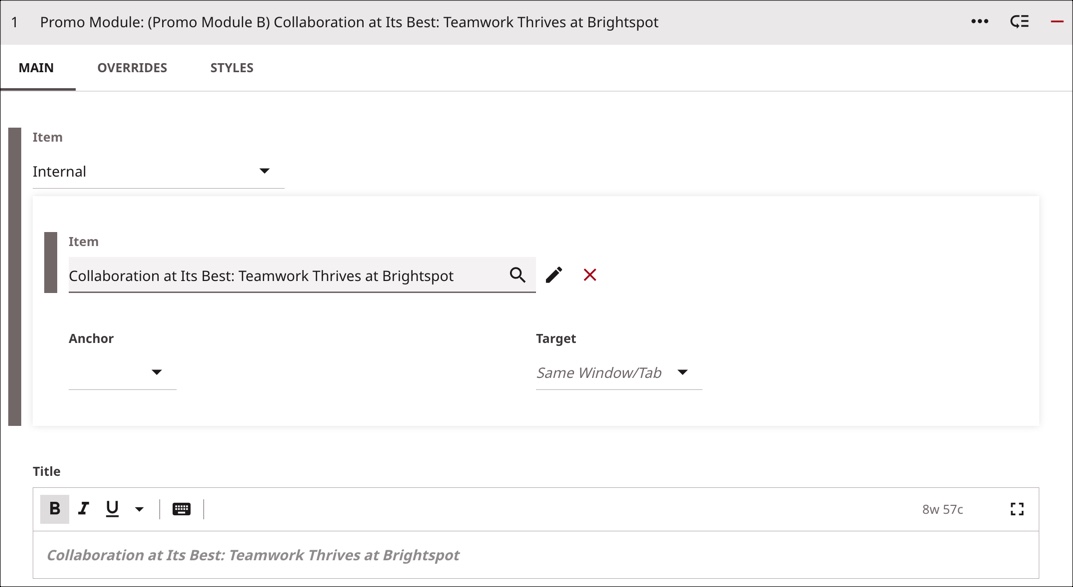Image resolution: width=1073 pixels, height=587 pixels.
Task: Edit the selected item with pencil icon
Action: (x=554, y=275)
